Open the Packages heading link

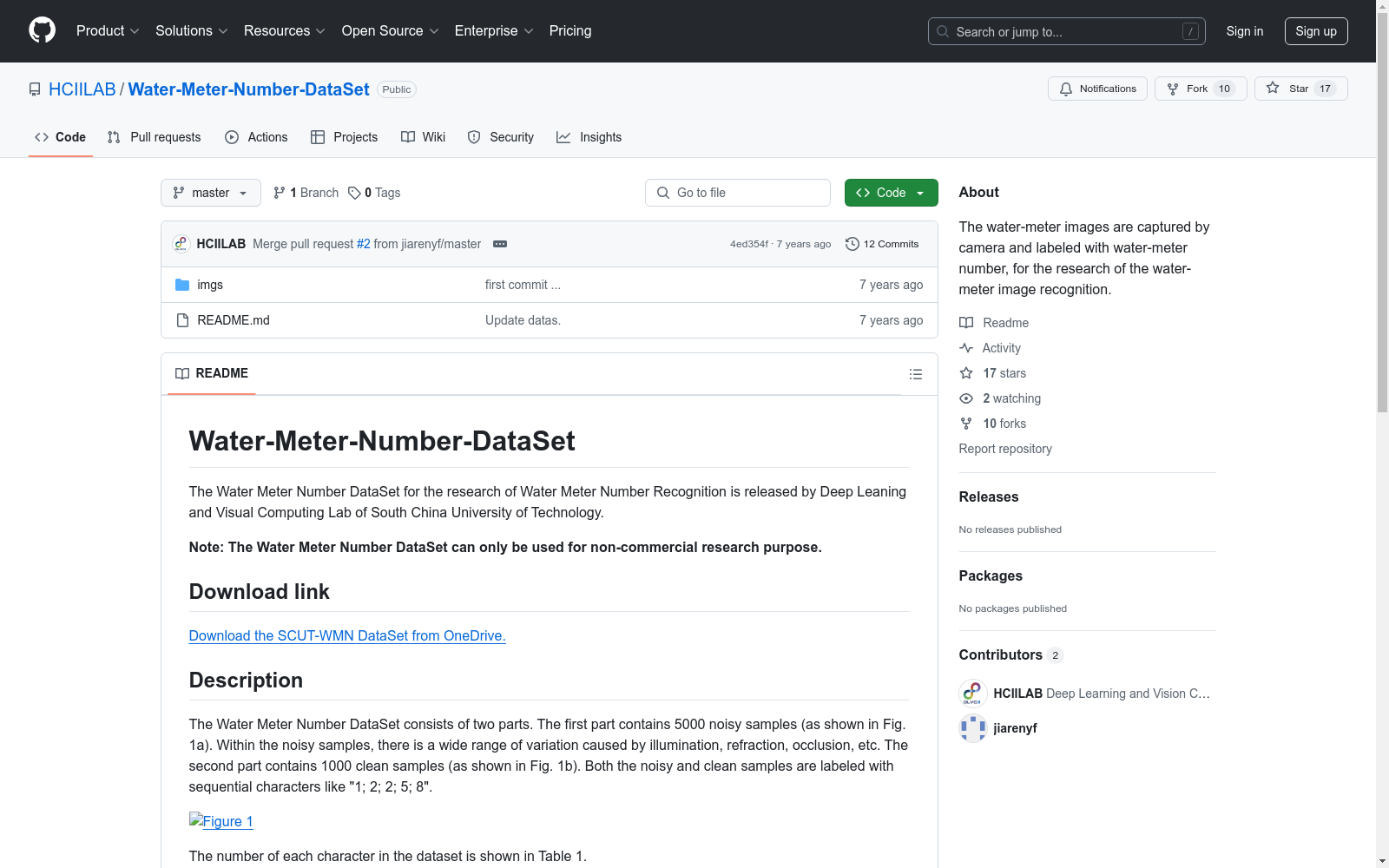pos(991,575)
